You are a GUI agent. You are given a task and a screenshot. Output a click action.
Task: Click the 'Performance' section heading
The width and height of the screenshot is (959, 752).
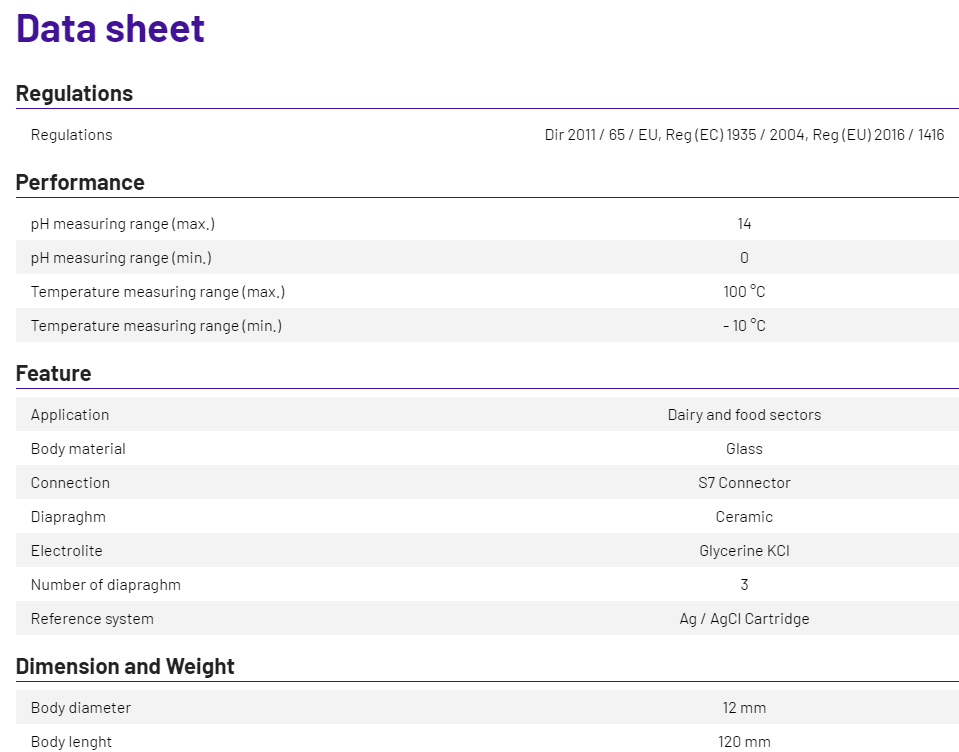tap(80, 182)
